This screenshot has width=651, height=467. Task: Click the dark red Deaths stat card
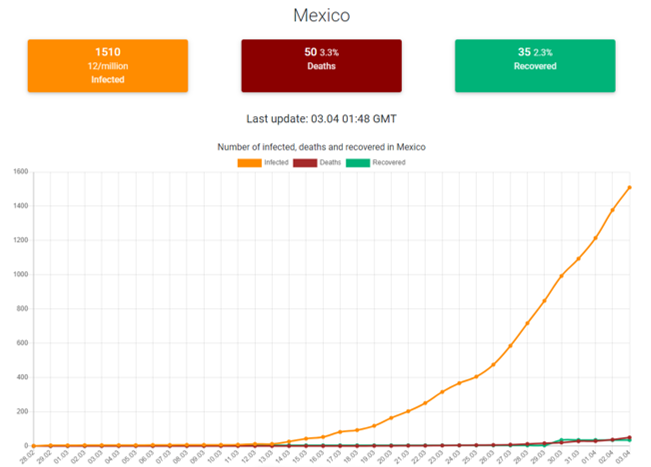[321, 66]
